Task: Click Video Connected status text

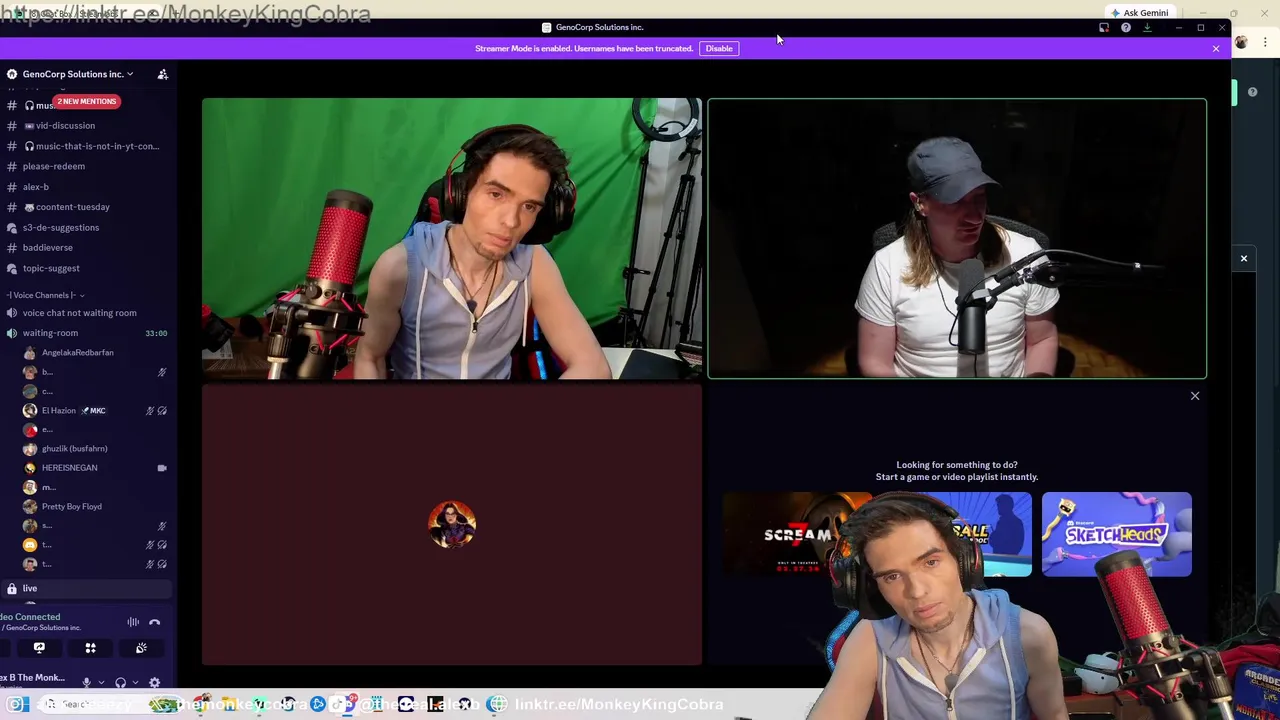Action: click(x=31, y=617)
